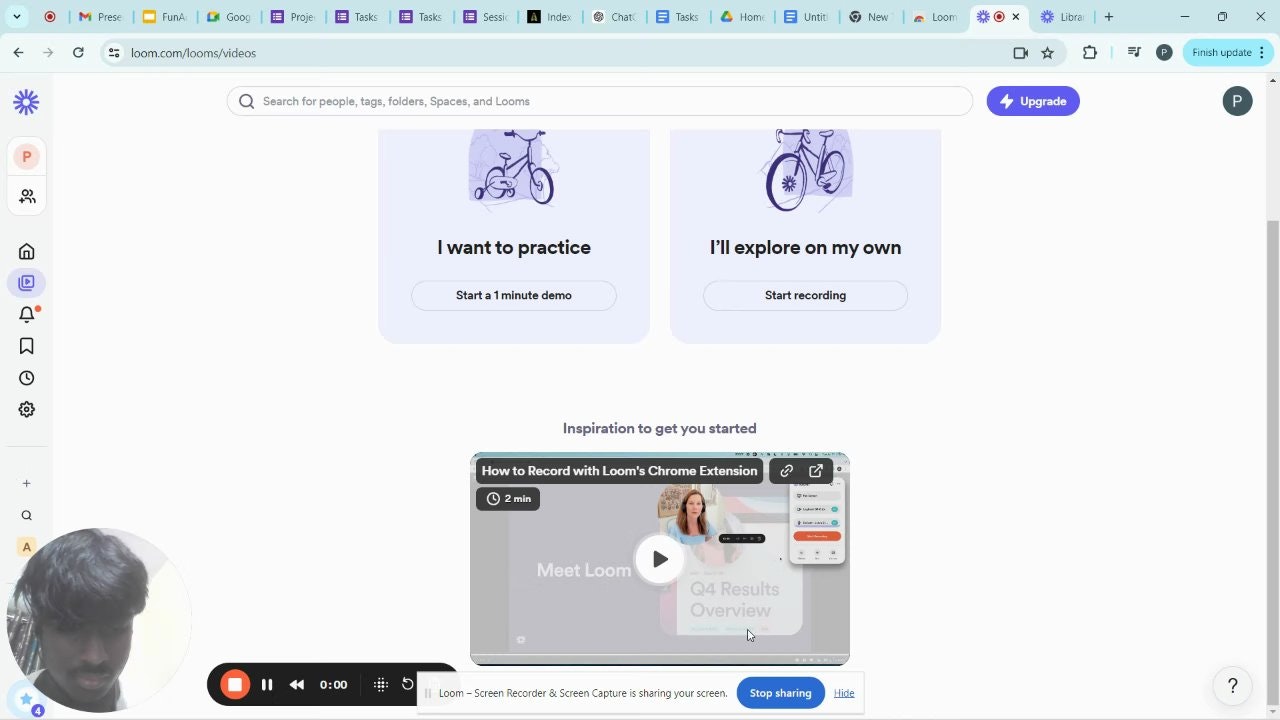This screenshot has width=1280, height=720.
Task: Switch to the 'Sessic' tab
Action: click(x=484, y=17)
